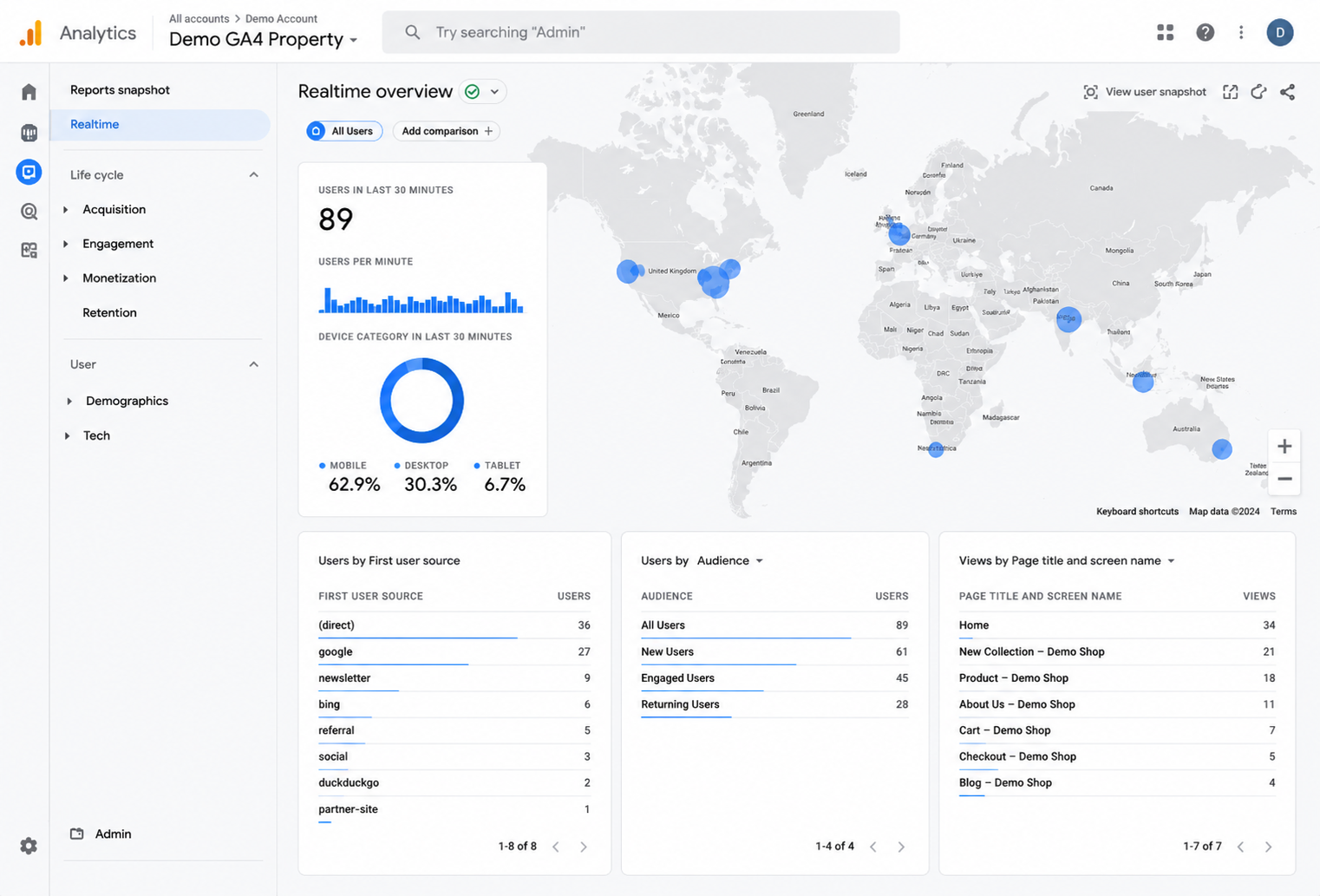Select the New Users audience row
Screen dimensions: 1320x896
(x=774, y=652)
